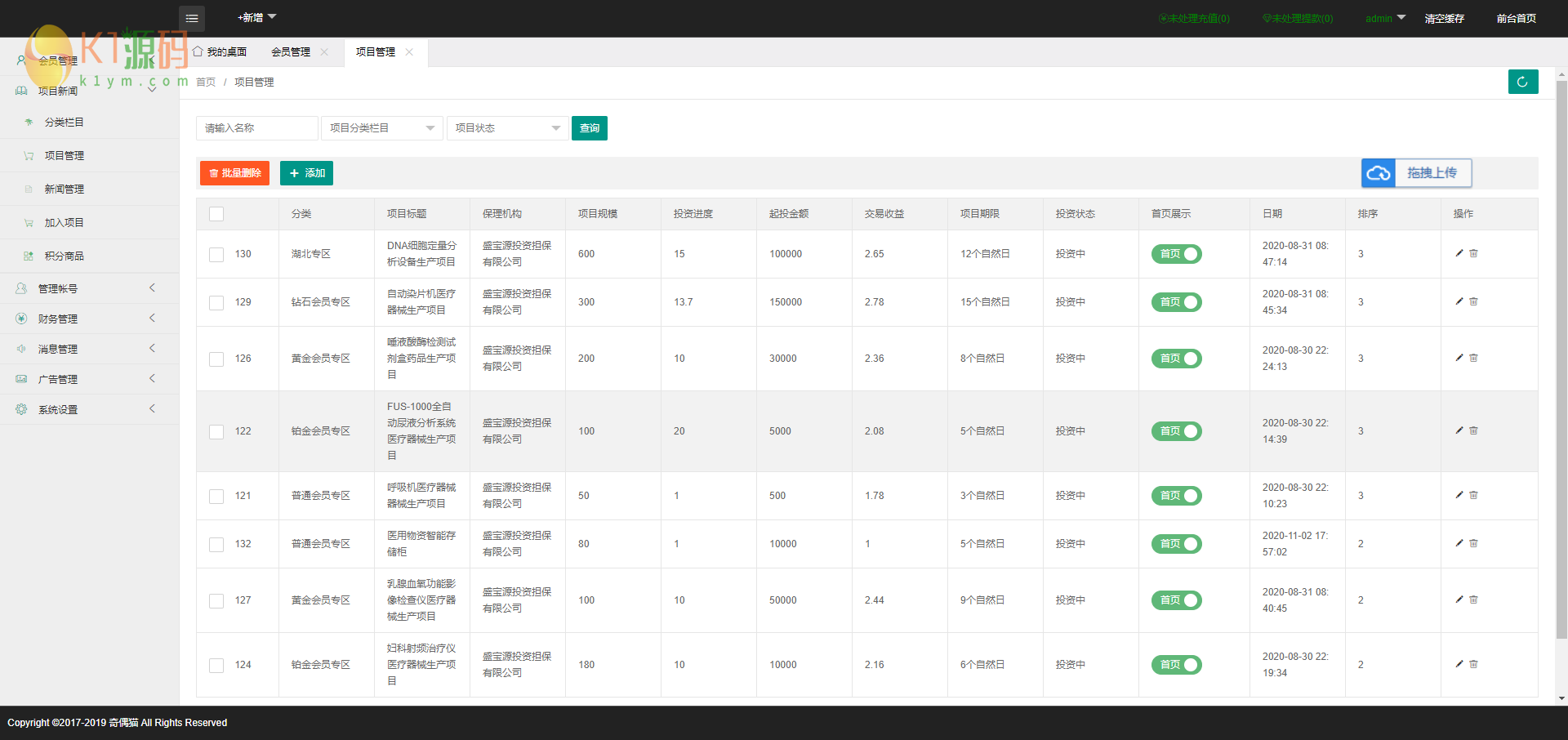Viewport: 1568px width, 740px height.
Task: Click delete trash icon for row 129
Action: point(1474,301)
